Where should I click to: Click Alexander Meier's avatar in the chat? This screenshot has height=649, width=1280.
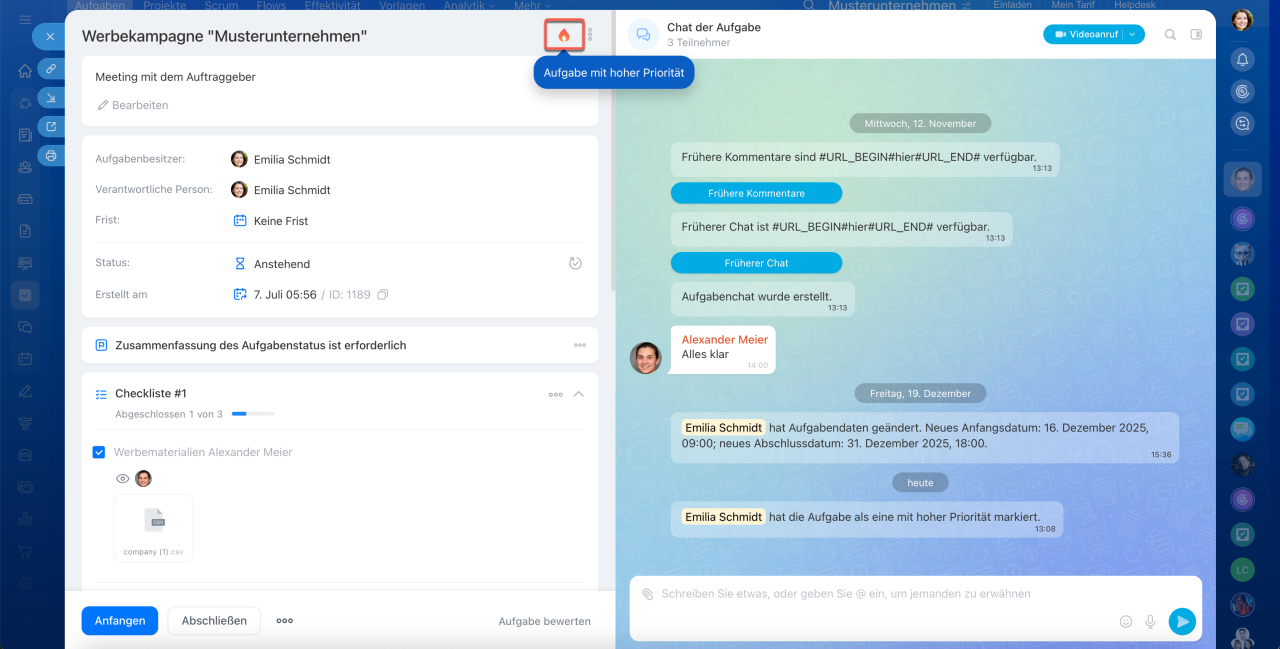(x=646, y=358)
